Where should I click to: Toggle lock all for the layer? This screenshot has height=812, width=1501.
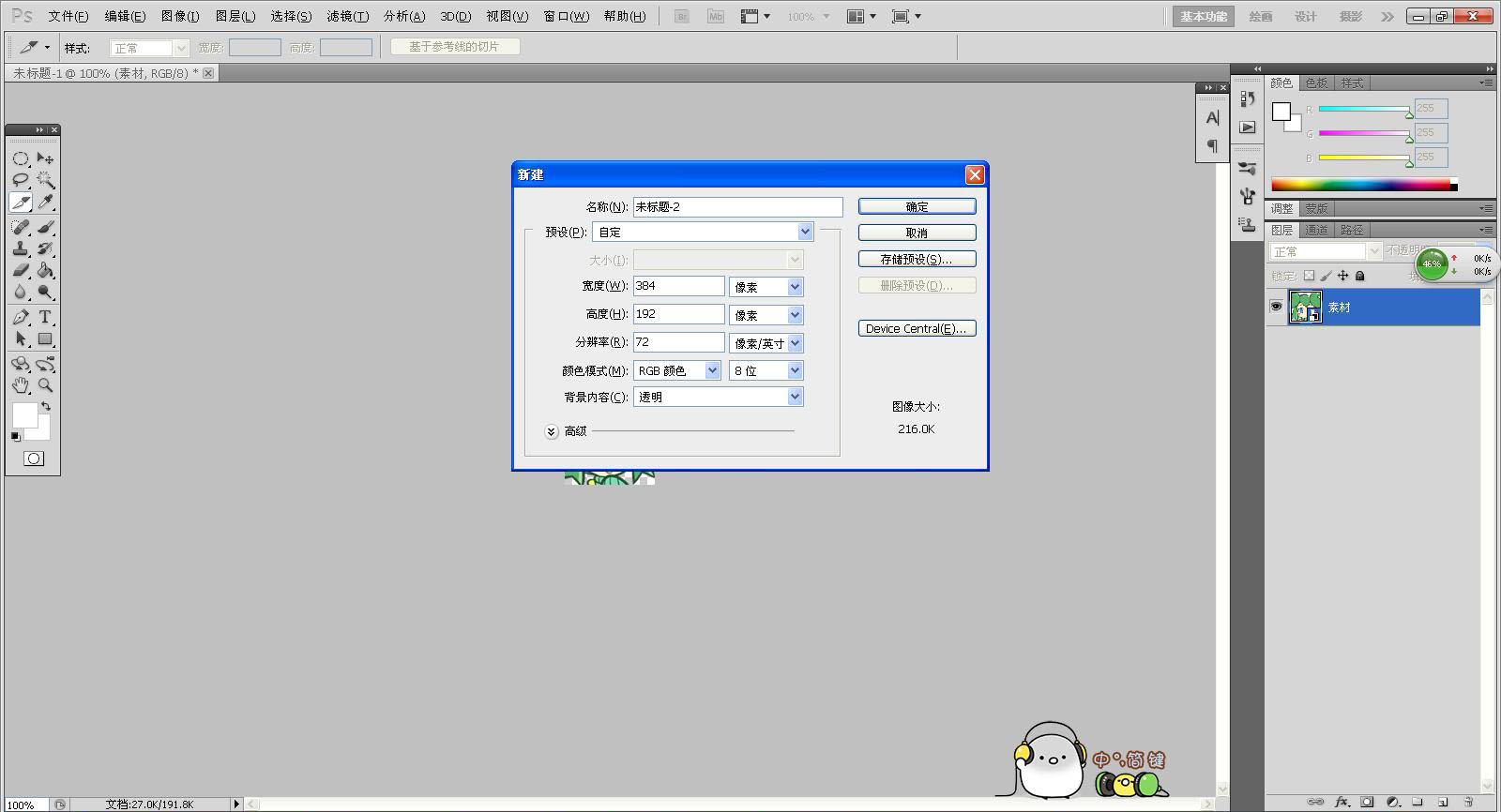pyautogui.click(x=1360, y=276)
